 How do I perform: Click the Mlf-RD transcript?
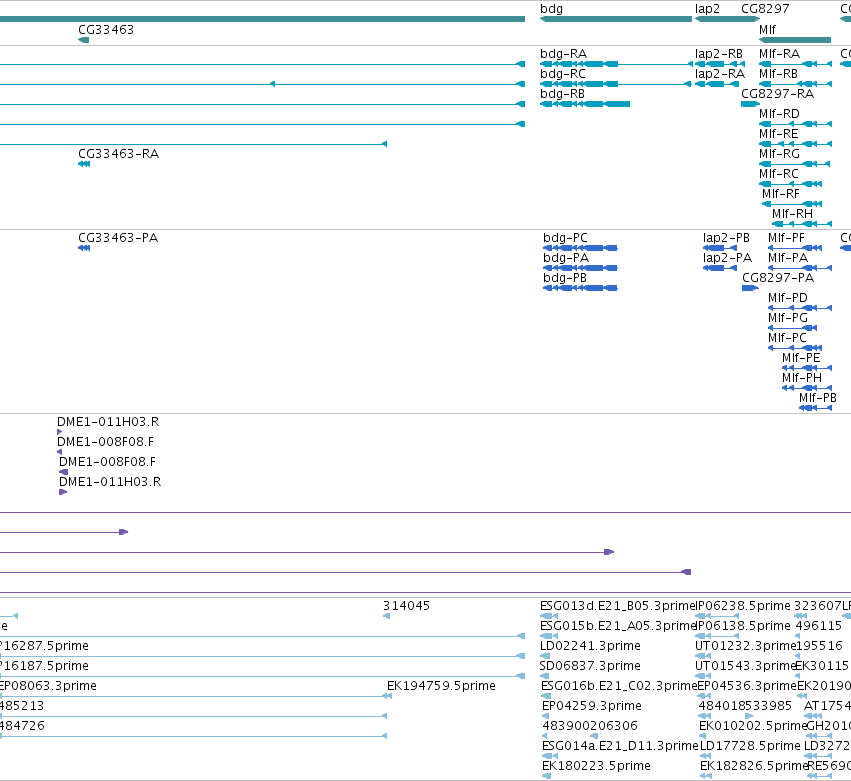coord(795,124)
